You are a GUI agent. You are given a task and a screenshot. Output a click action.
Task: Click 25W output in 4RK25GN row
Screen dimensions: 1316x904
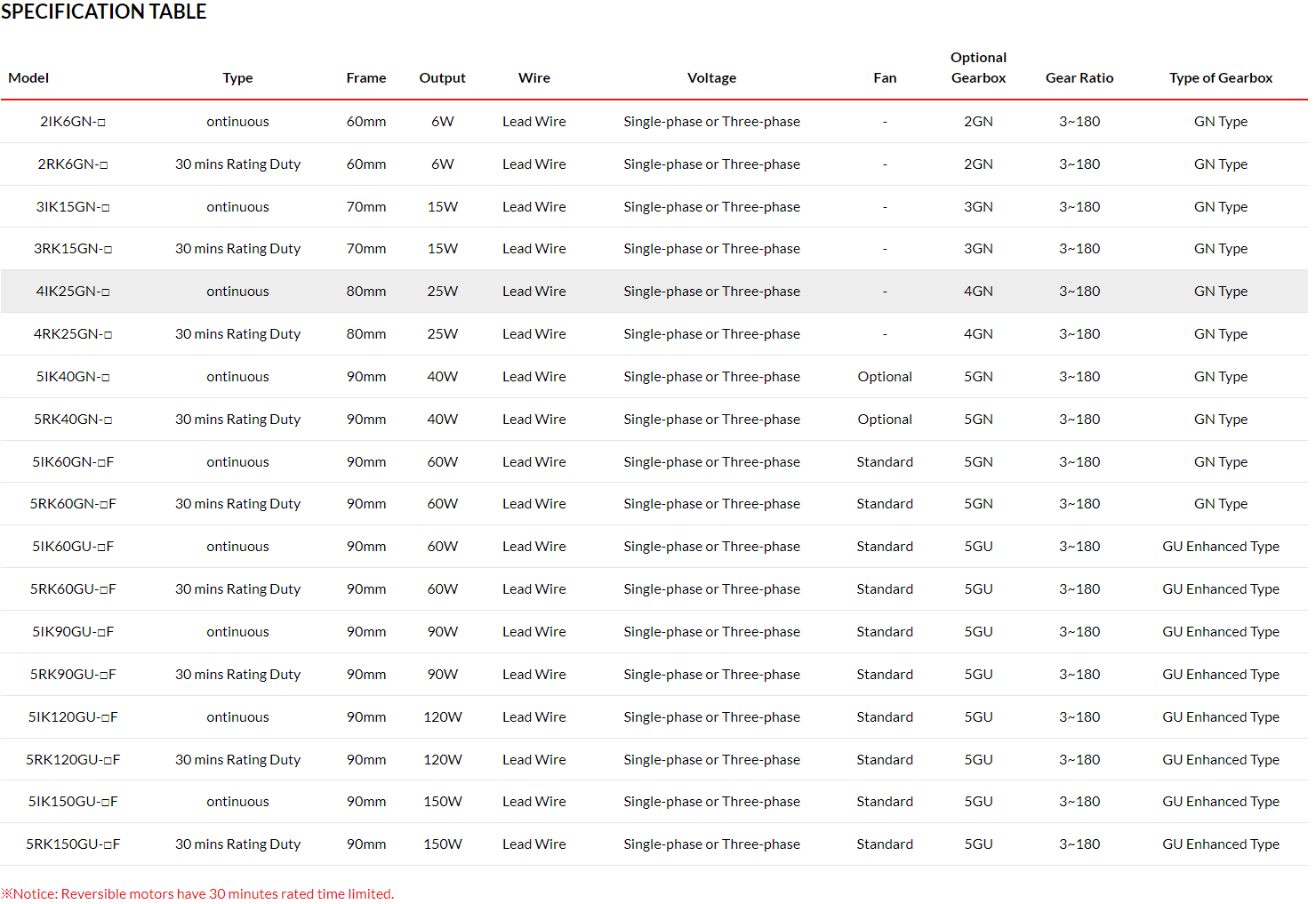point(443,334)
